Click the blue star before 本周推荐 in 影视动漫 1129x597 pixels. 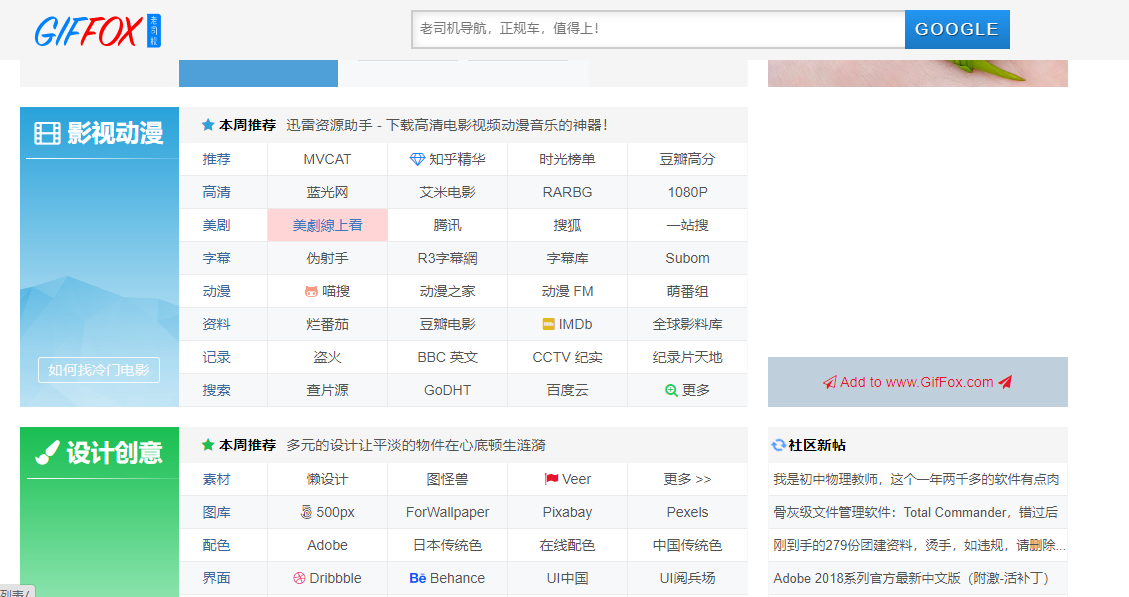click(208, 125)
